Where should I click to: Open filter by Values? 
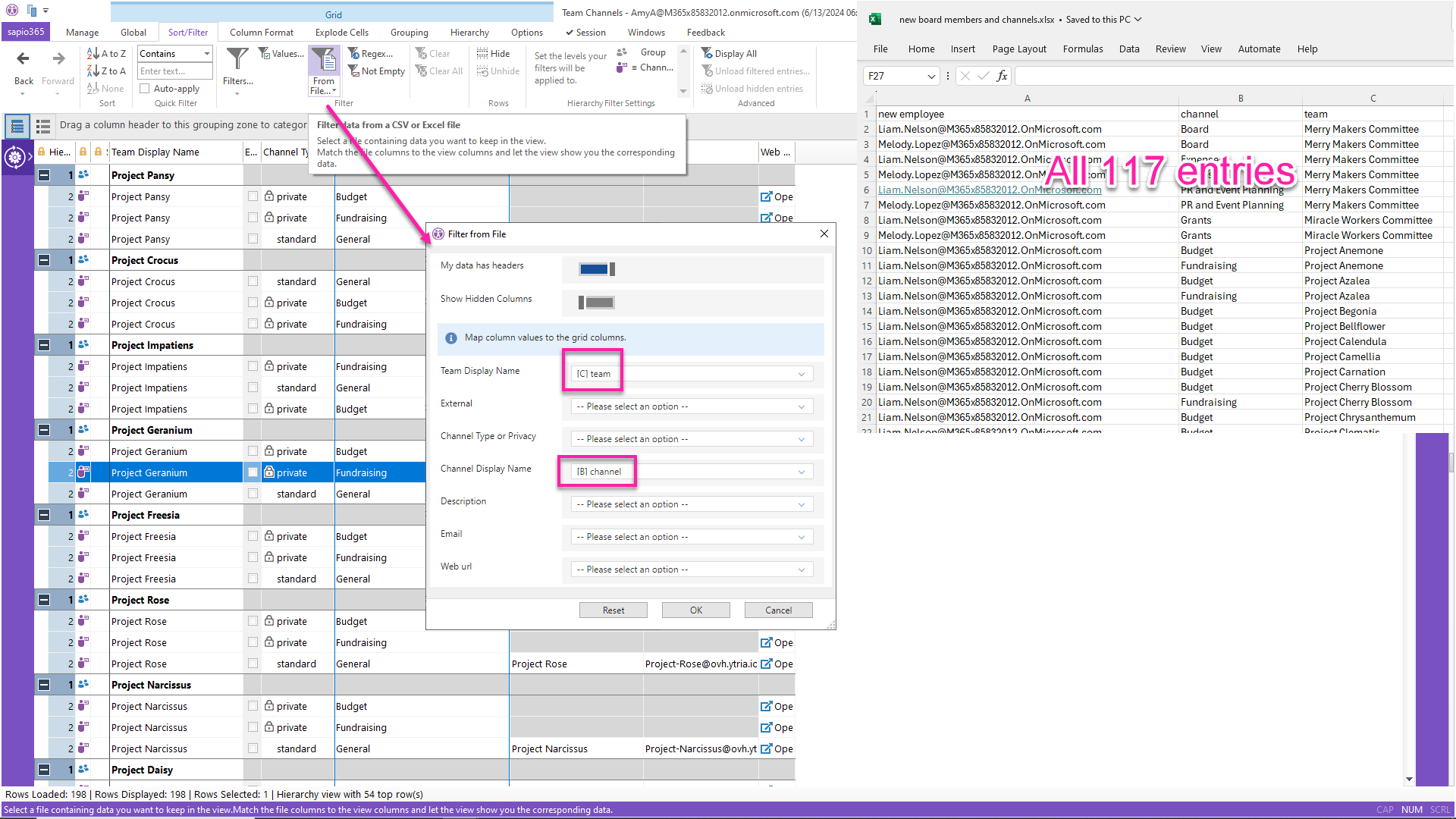click(281, 54)
